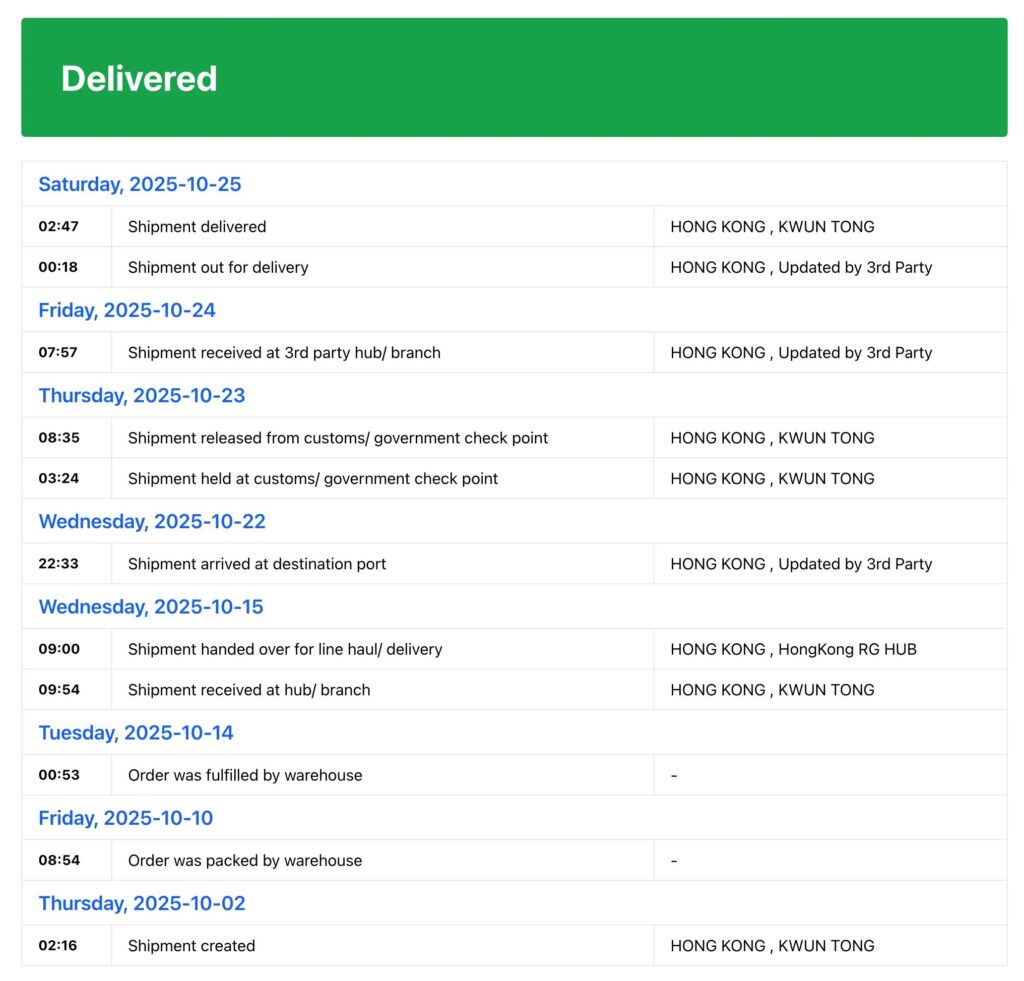Select "Order was fulfilled by warehouse" entry
This screenshot has width=1024, height=981.
245,775
